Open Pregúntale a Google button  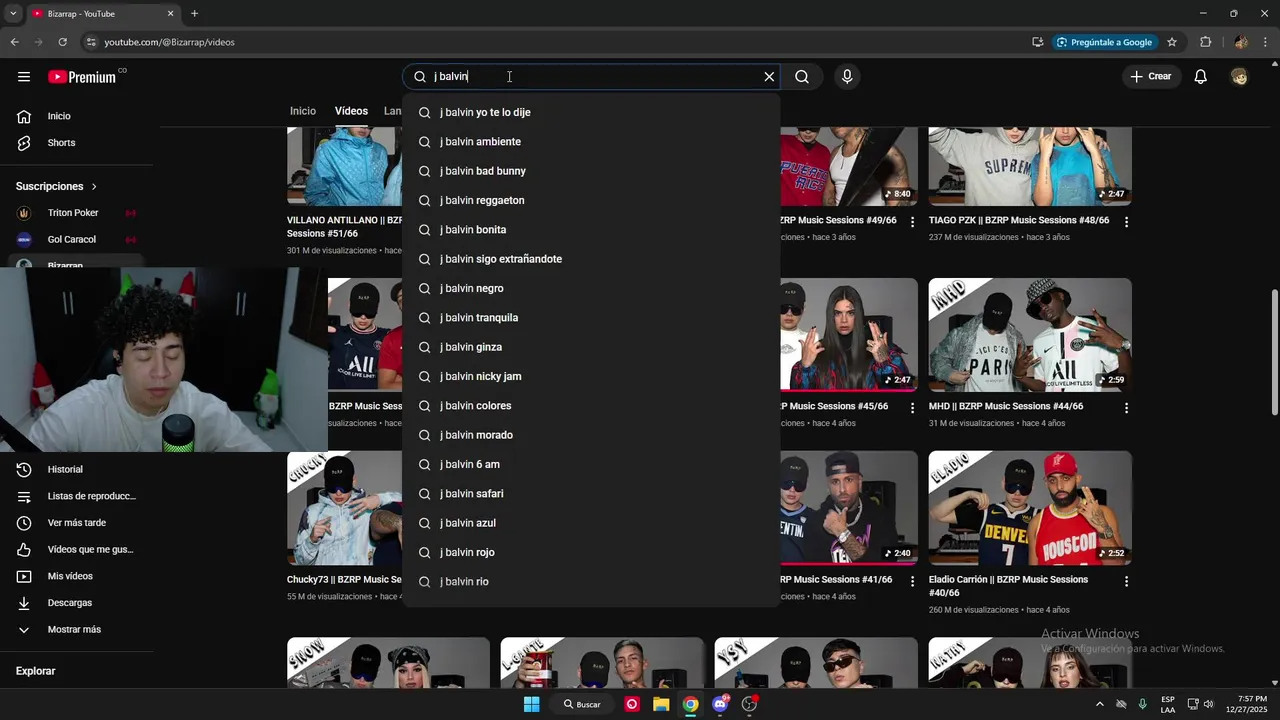1104,42
